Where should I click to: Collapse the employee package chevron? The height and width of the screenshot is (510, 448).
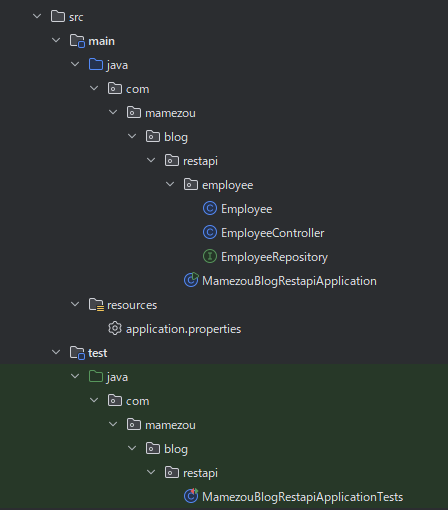coord(170,184)
